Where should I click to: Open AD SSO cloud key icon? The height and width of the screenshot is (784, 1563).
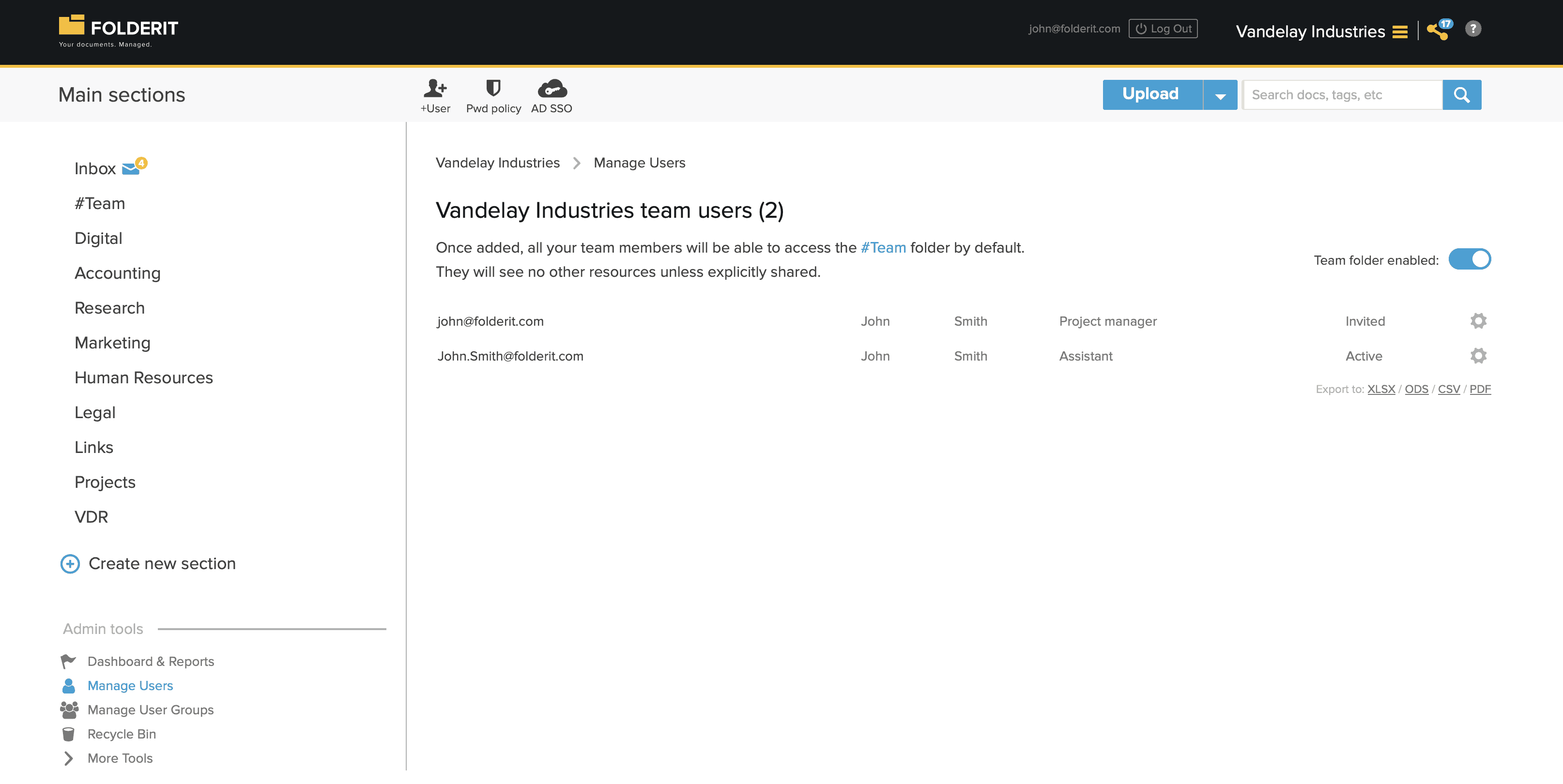tap(552, 89)
